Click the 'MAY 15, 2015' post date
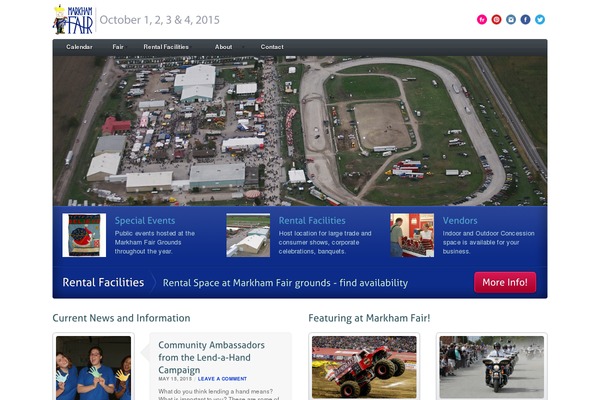600x400 pixels. click(175, 379)
